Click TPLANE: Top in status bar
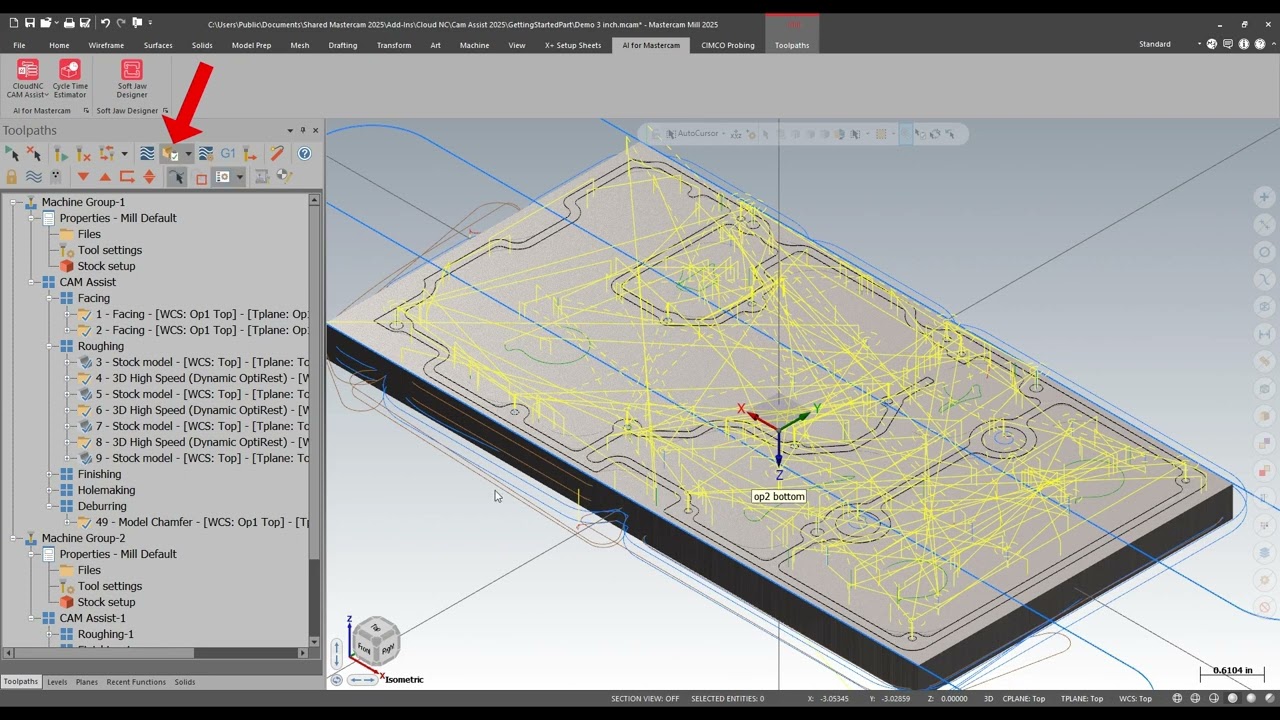1280x720 pixels. tap(1082, 699)
